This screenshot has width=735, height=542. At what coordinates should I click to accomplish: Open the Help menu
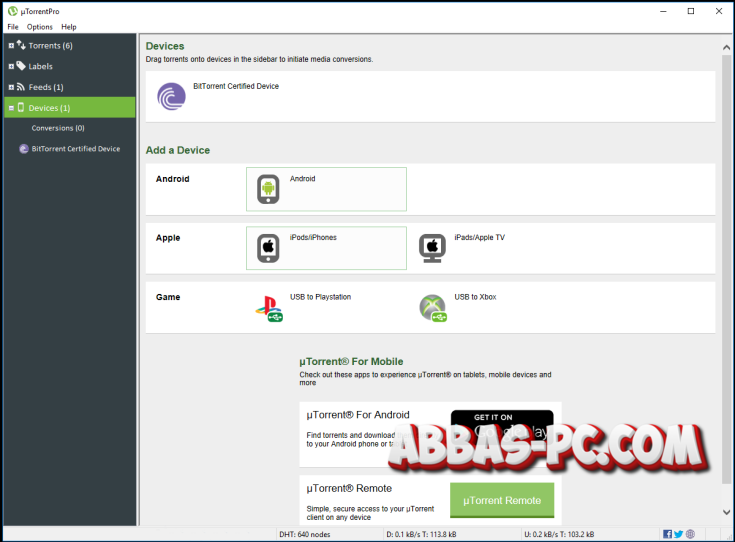point(68,27)
